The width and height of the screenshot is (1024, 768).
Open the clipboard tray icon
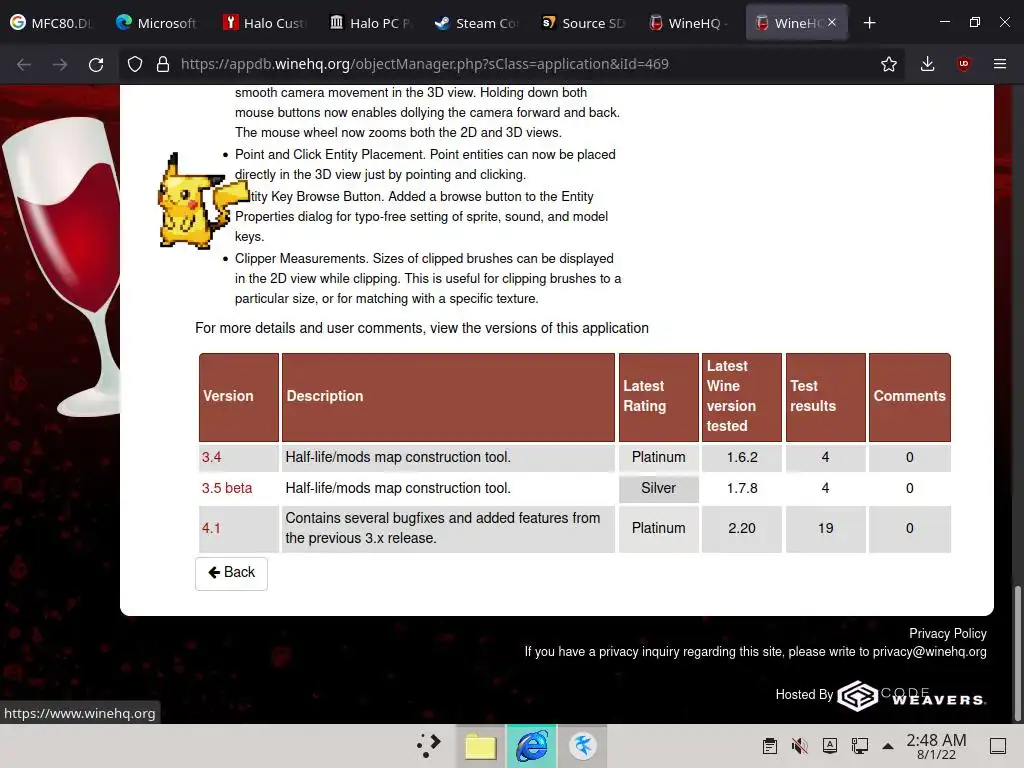click(770, 746)
